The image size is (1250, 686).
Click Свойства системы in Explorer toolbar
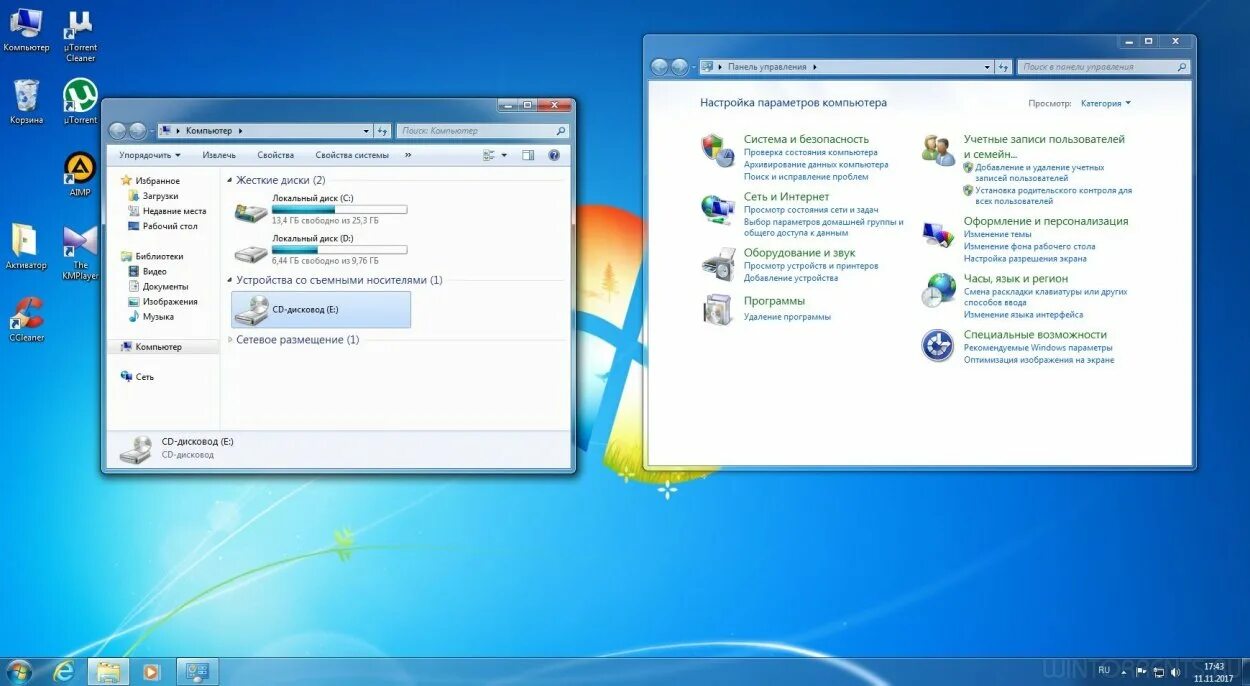point(352,155)
